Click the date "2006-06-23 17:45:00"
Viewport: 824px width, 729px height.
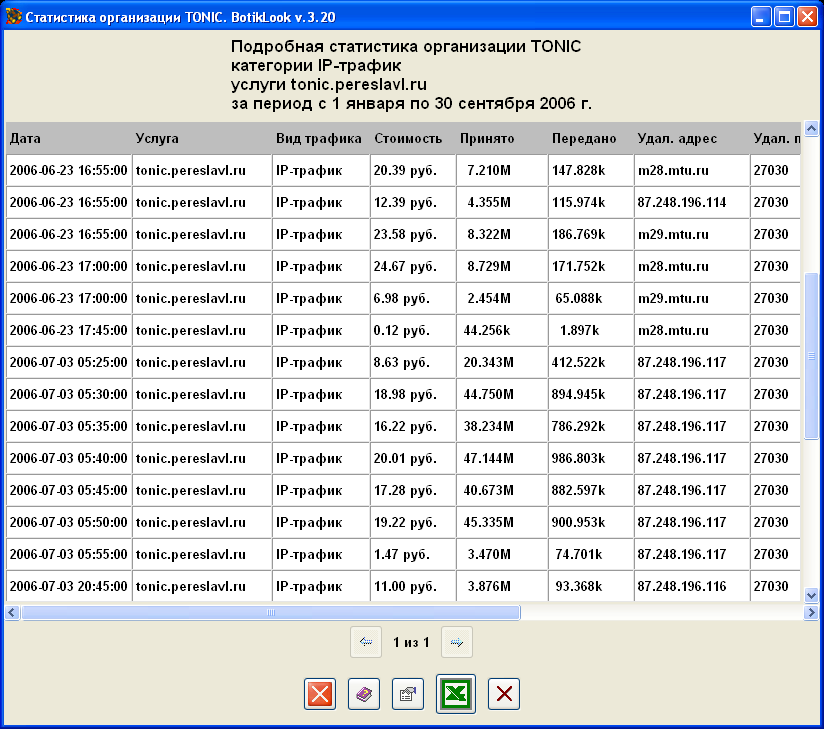(68, 331)
